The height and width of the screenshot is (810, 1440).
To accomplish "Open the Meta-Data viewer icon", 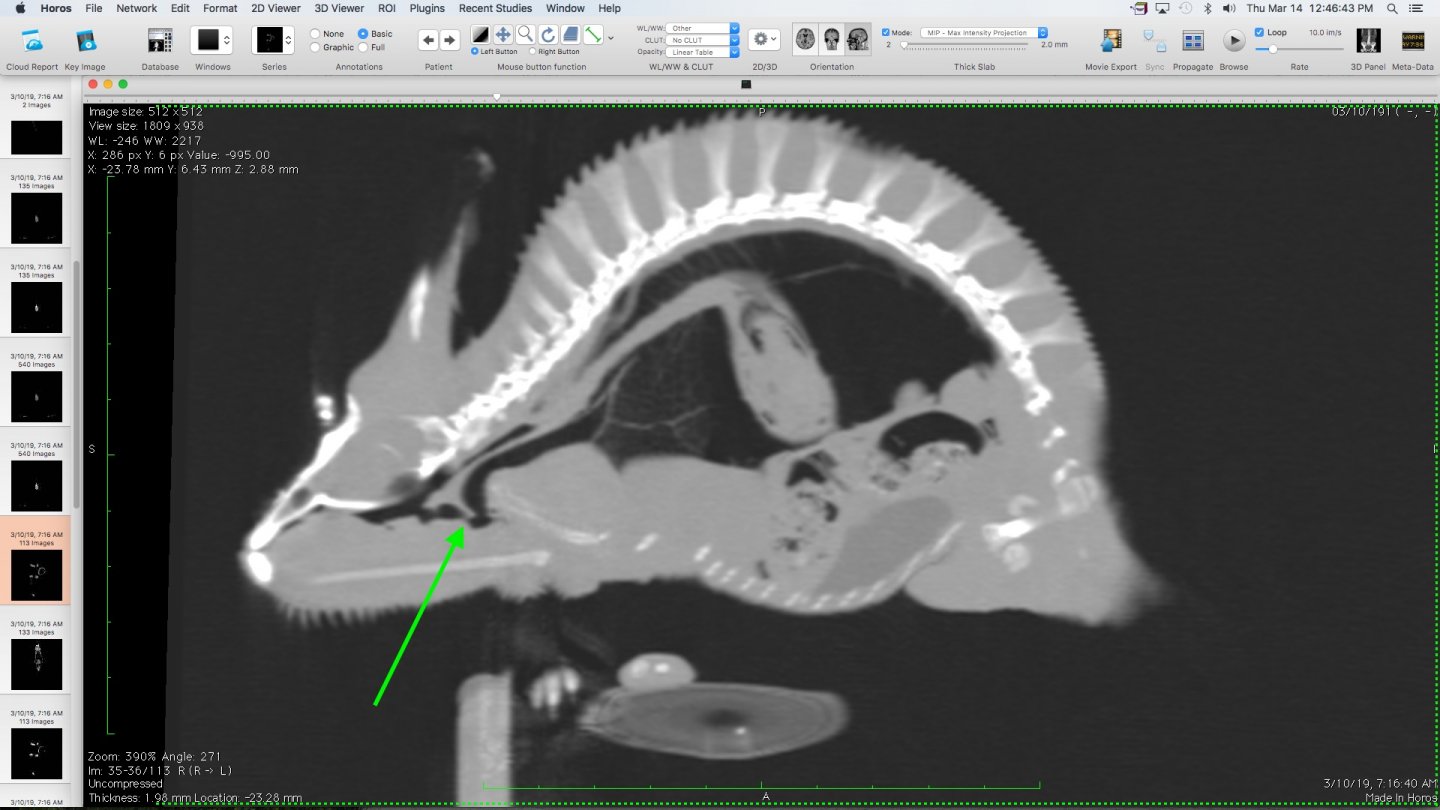I will (1414, 41).
